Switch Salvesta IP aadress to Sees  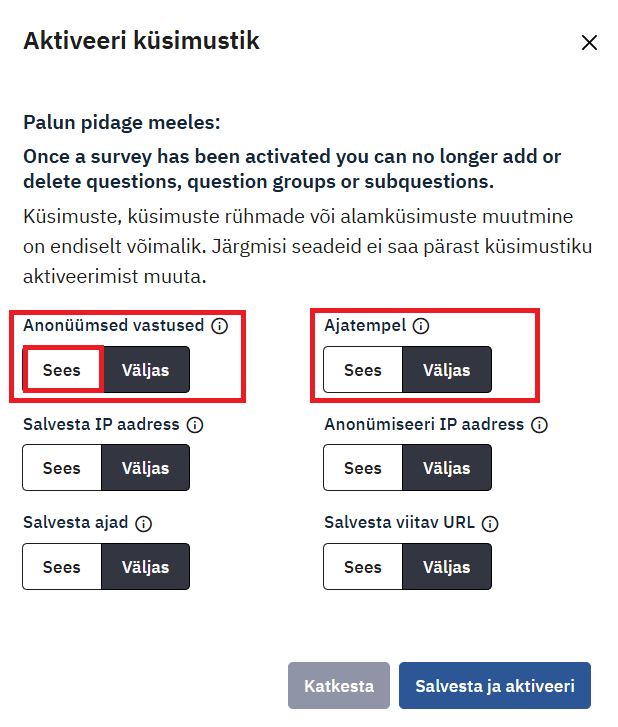pyautogui.click(x=62, y=468)
